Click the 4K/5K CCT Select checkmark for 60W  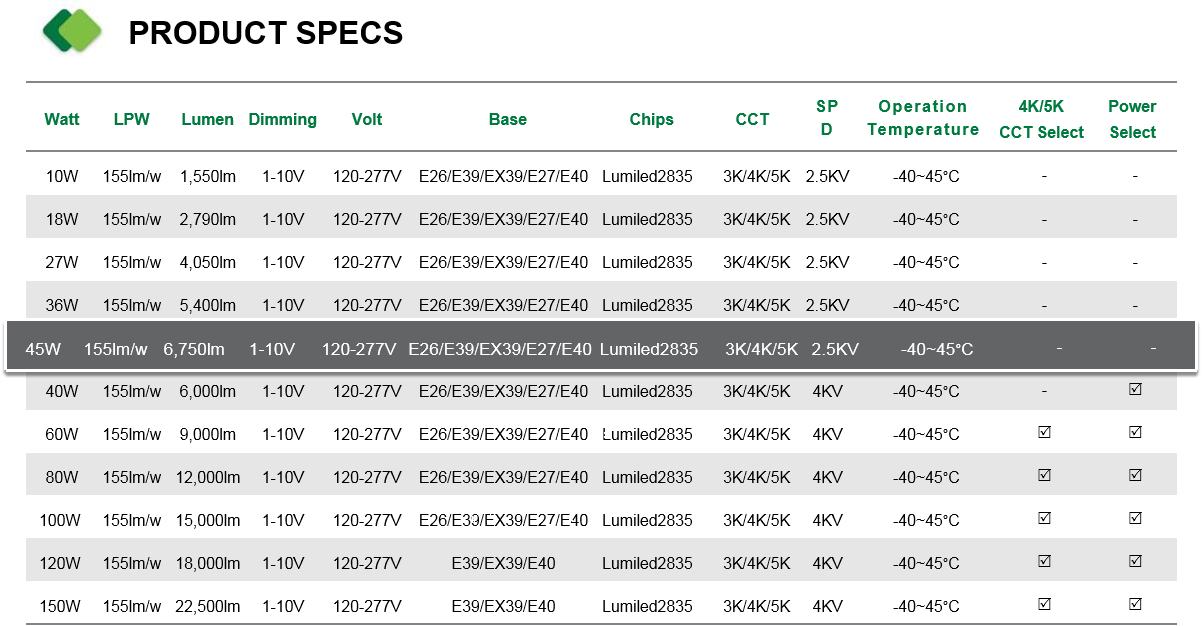1044,432
